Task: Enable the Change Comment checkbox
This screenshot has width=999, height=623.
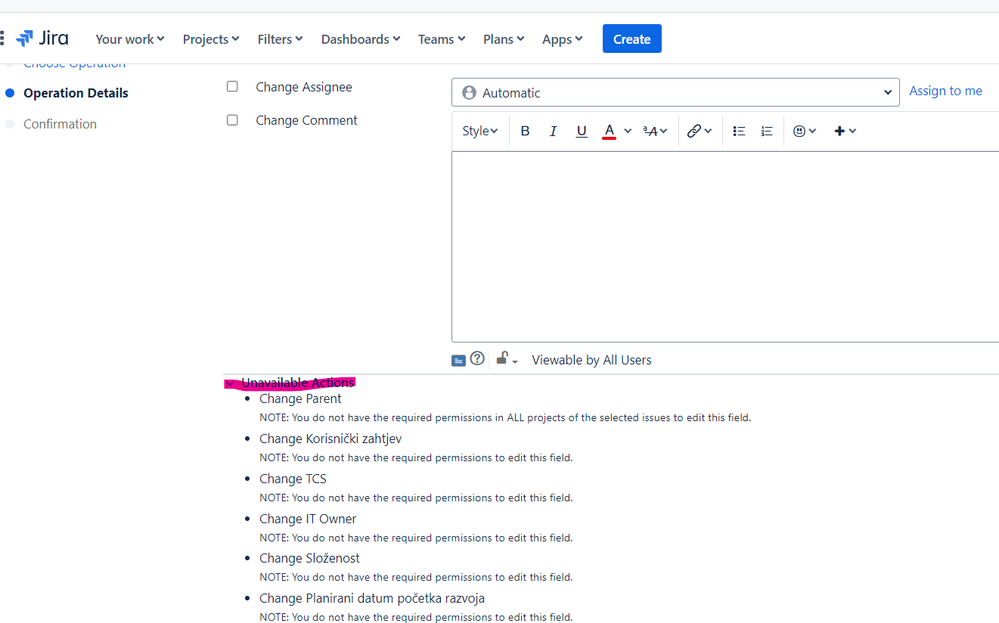Action: coord(233,120)
